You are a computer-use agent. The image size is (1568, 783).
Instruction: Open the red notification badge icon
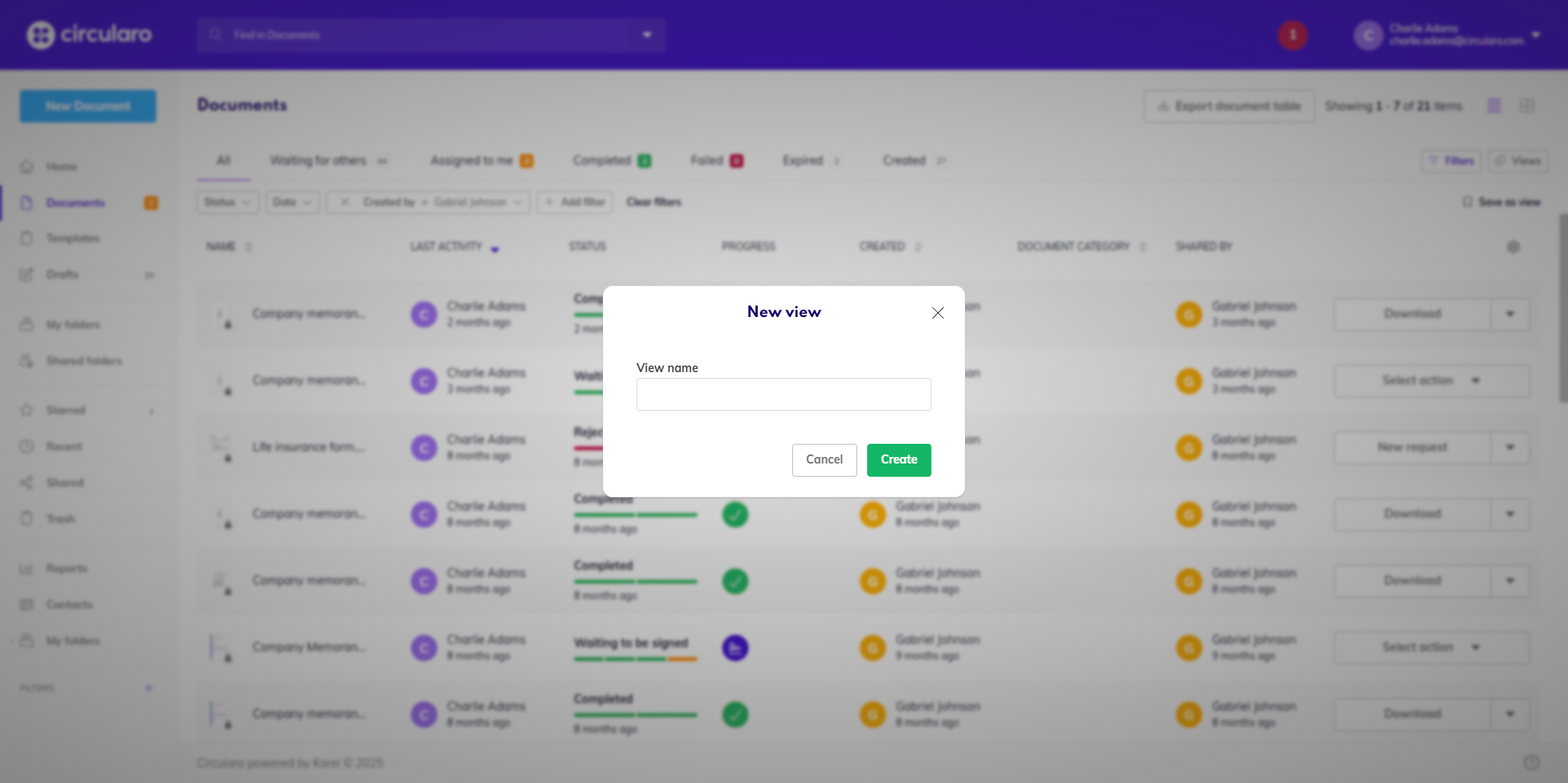click(1292, 35)
